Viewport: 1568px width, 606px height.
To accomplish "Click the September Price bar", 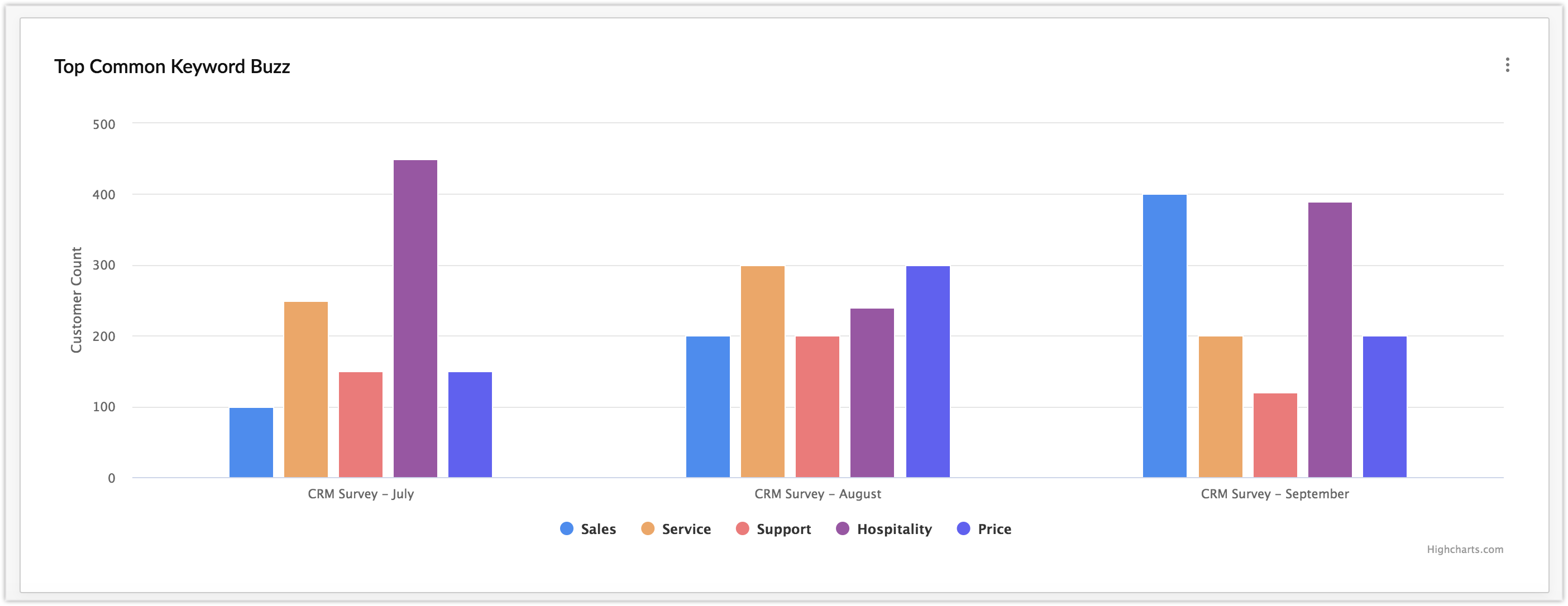I will (x=1385, y=406).
